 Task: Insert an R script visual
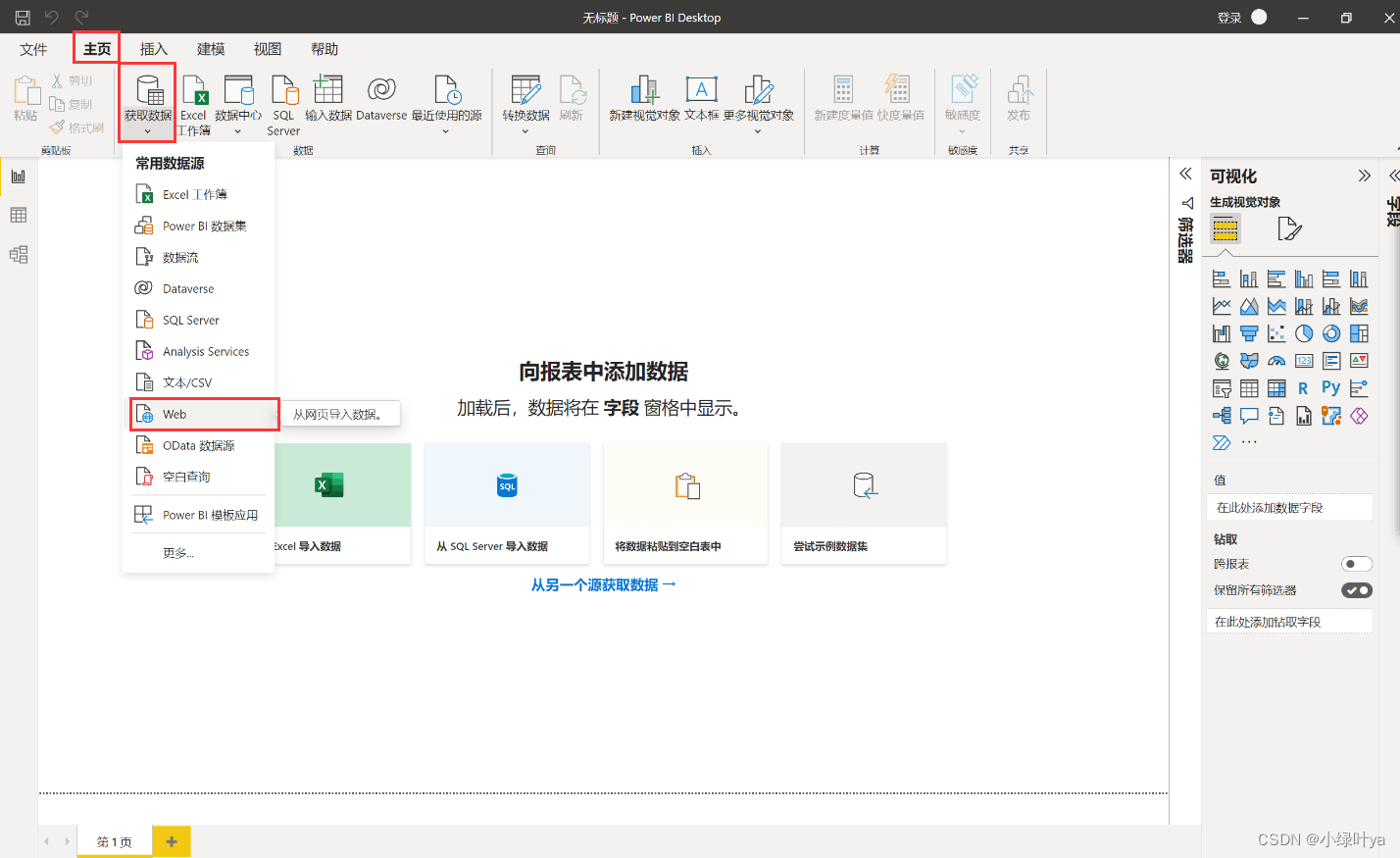1304,387
